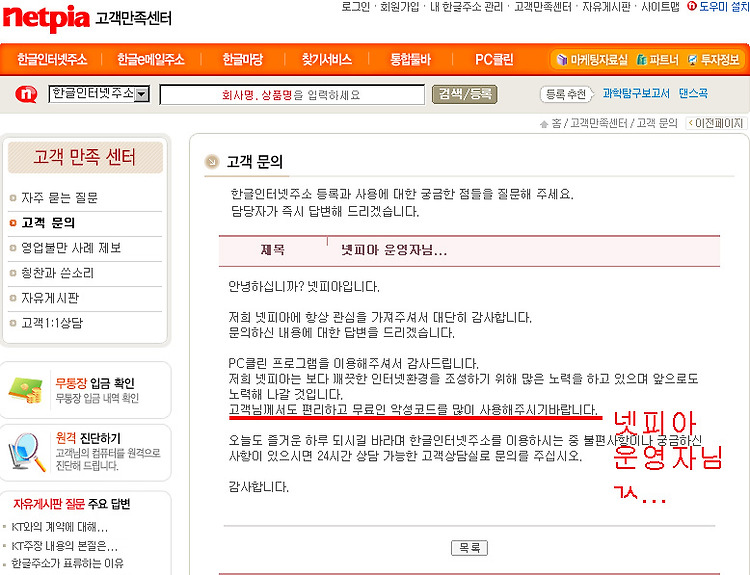Open 원격 진단하기 text link
Viewport: 750px width, 575px height.
[x=88, y=438]
